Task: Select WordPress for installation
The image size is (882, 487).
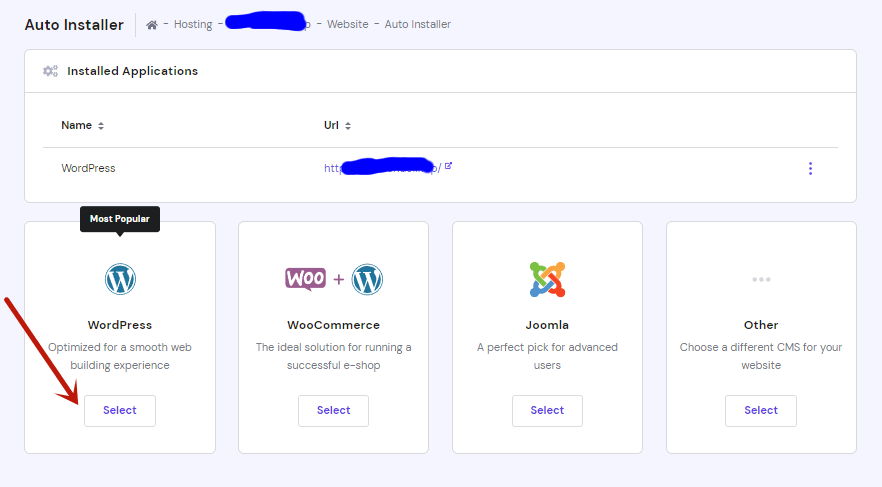Action: point(120,411)
